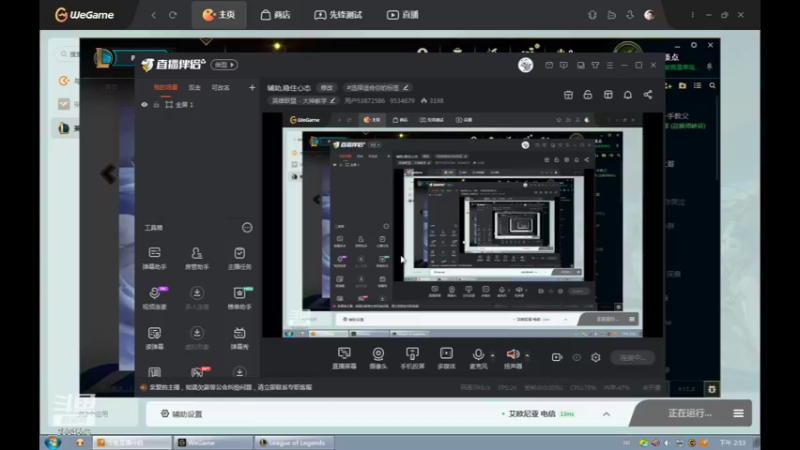Open WeGame 主页 home tab

pos(219,15)
